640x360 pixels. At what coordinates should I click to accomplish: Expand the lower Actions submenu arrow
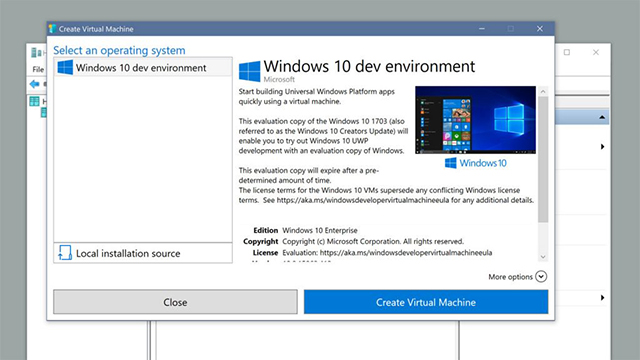(x=602, y=298)
